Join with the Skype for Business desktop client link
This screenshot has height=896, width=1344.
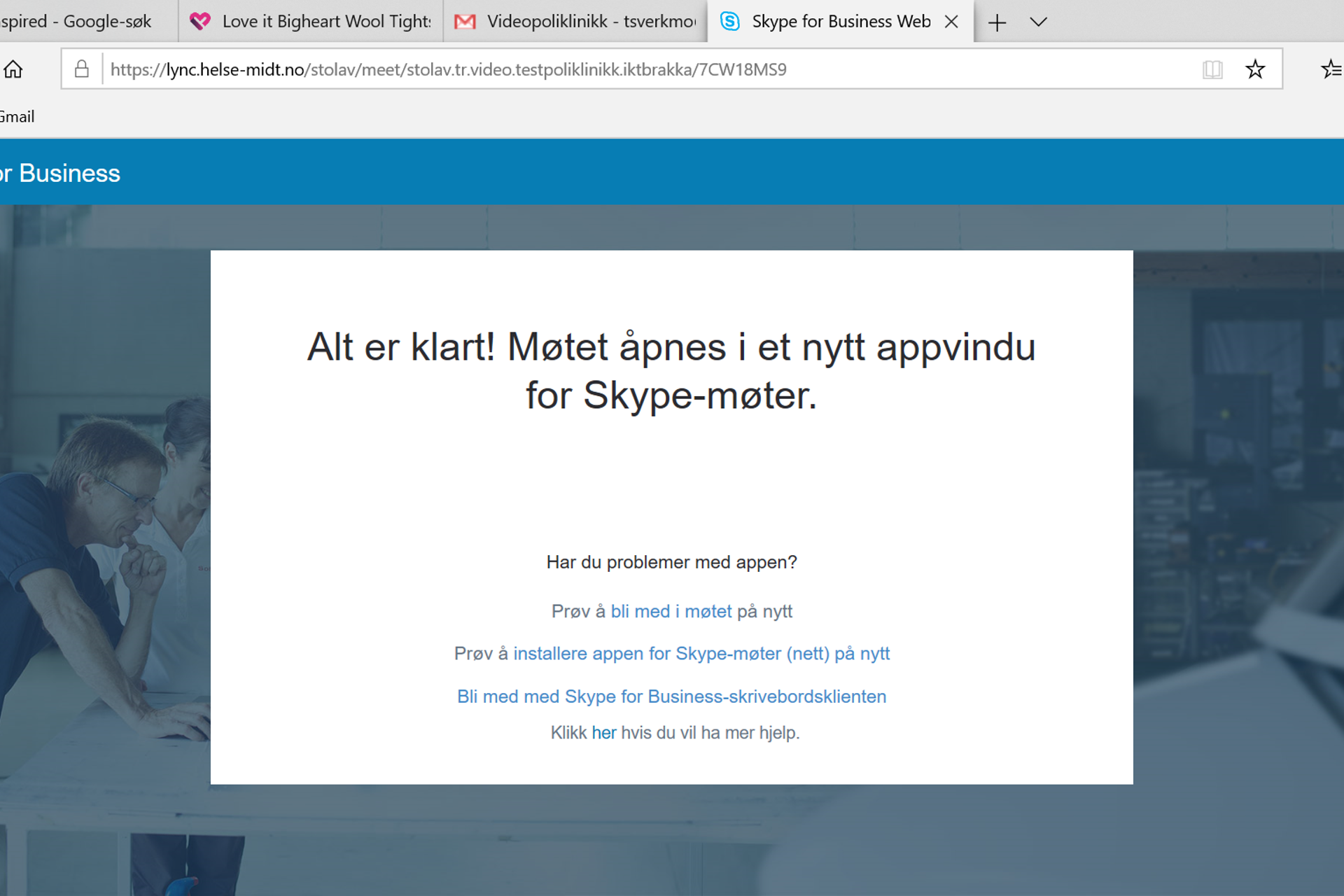(671, 696)
